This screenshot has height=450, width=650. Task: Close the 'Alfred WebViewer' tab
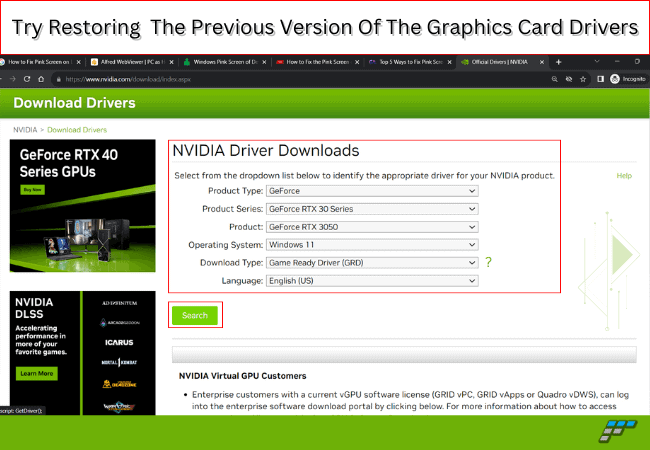[x=171, y=62]
